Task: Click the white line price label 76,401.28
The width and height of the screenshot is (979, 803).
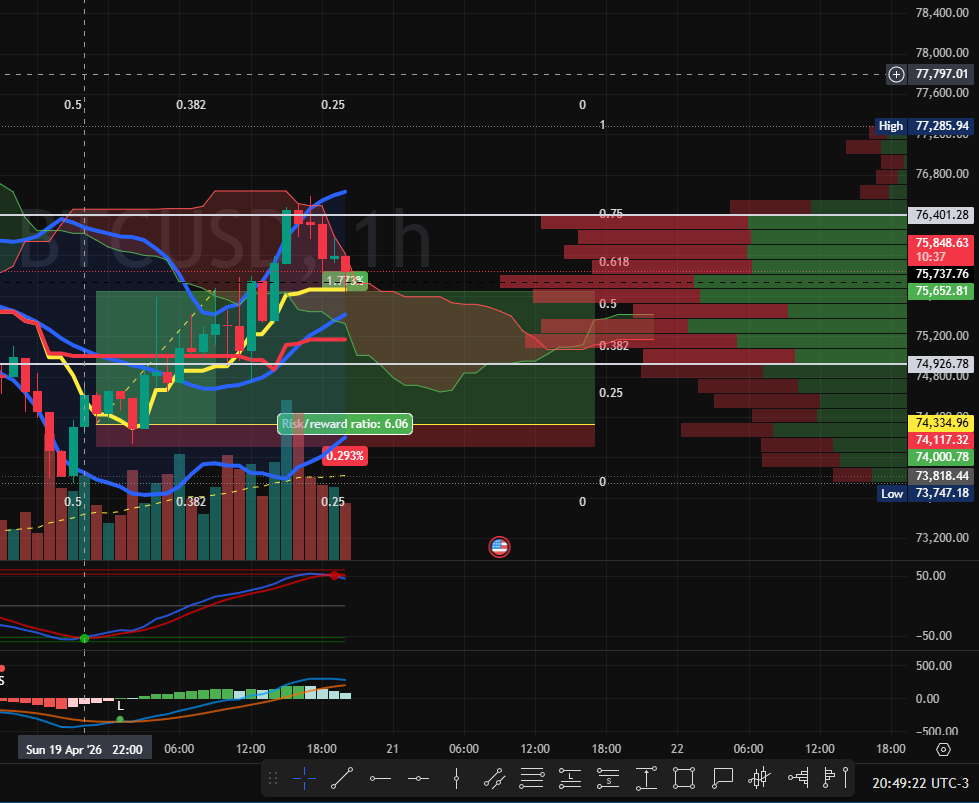Action: pyautogui.click(x=941, y=215)
